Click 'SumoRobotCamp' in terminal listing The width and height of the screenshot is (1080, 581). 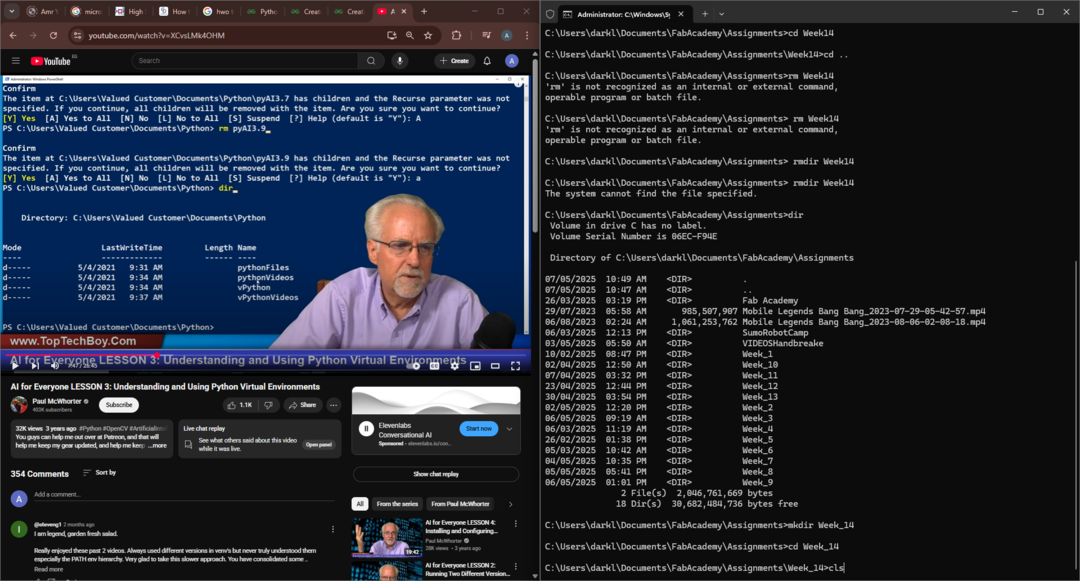pyautogui.click(x=775, y=332)
